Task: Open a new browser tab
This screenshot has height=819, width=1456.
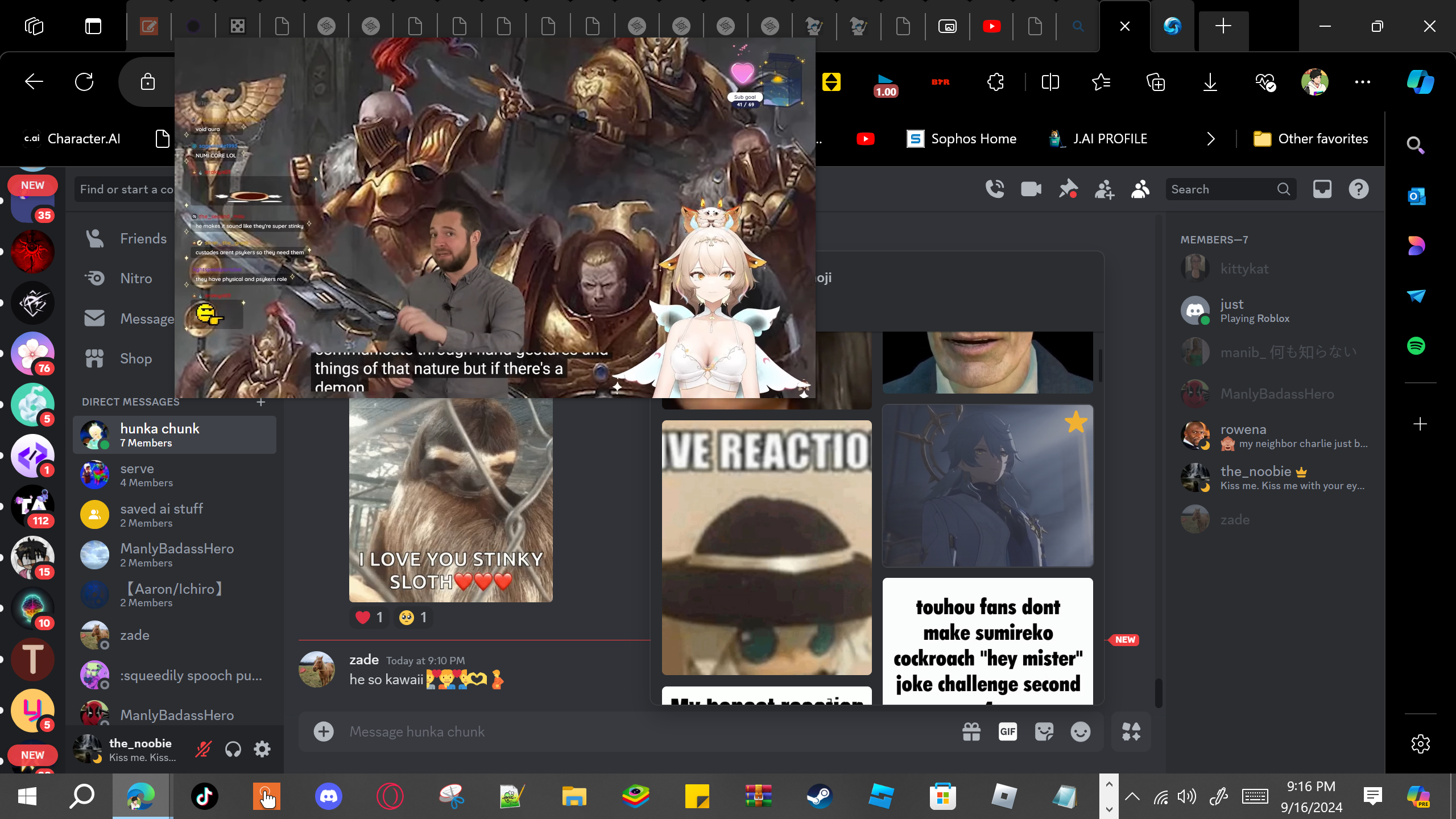Action: [1223, 26]
